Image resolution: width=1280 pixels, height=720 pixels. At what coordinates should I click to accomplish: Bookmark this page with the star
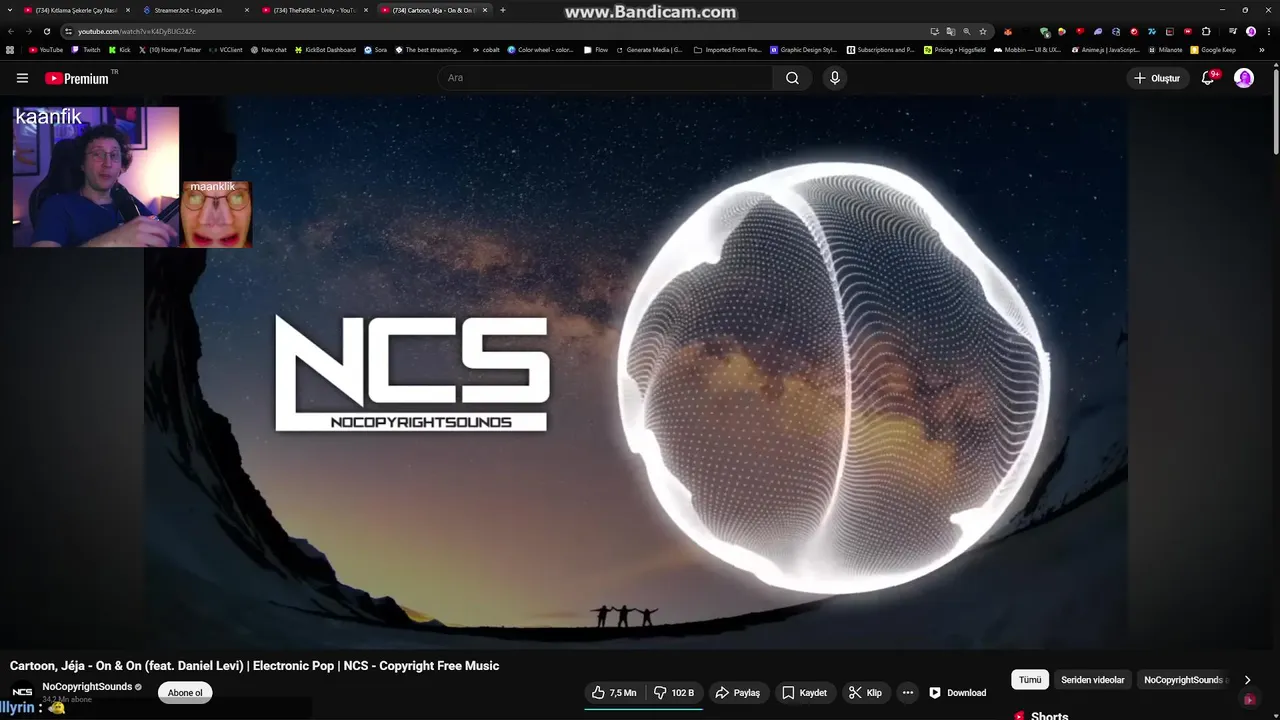(983, 31)
